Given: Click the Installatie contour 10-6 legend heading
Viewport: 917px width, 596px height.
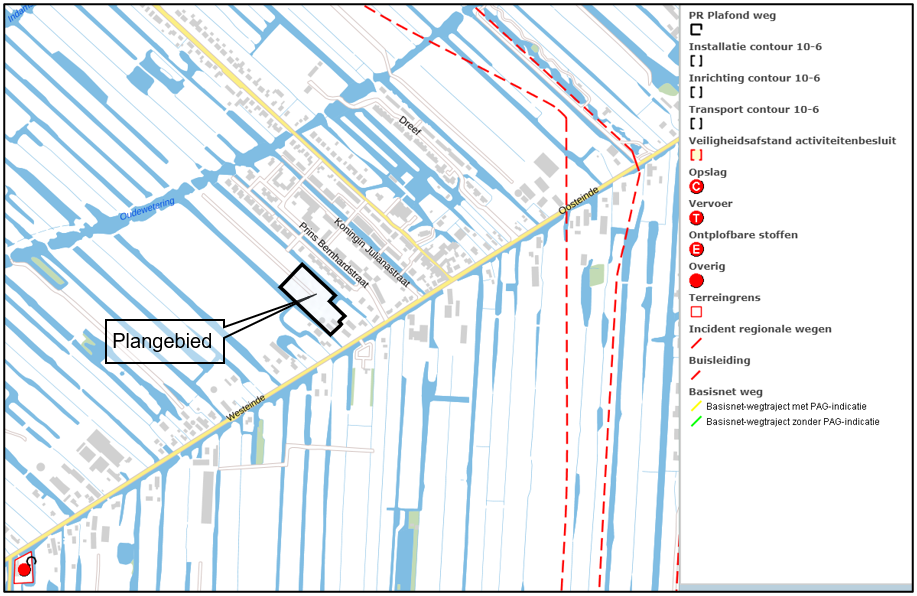Looking at the screenshot, I should [755, 47].
